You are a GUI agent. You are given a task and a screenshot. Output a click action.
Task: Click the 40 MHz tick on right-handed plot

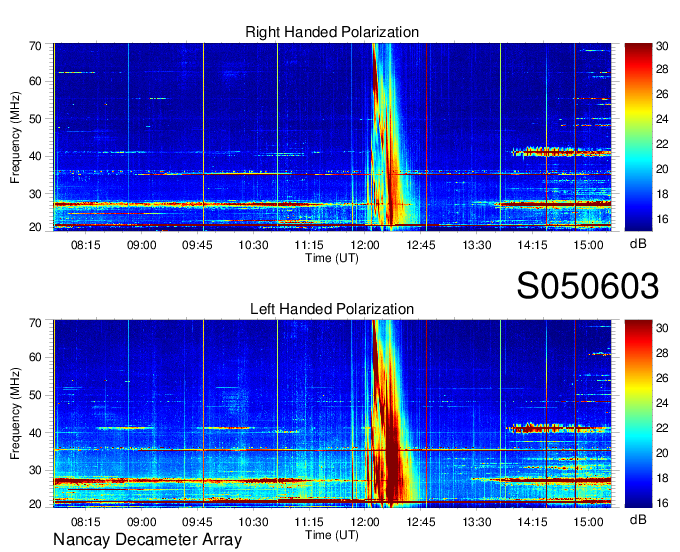point(35,157)
